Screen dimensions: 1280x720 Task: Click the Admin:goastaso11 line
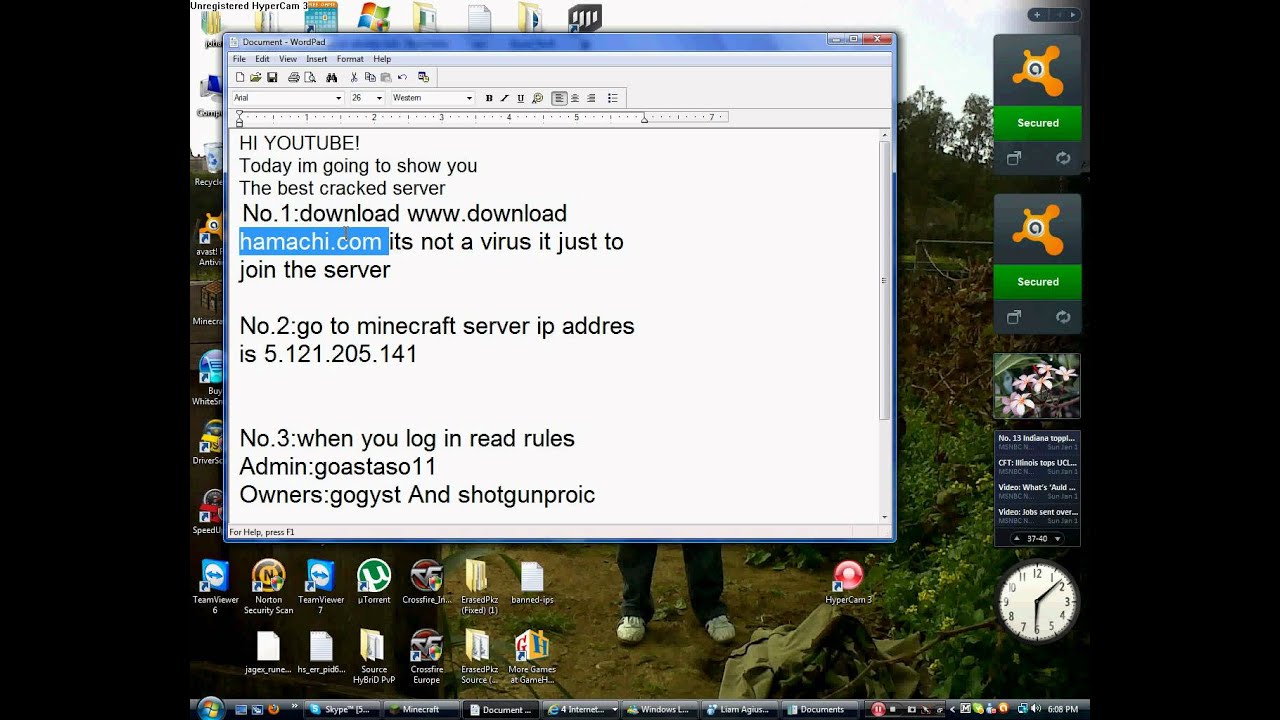tap(338, 466)
